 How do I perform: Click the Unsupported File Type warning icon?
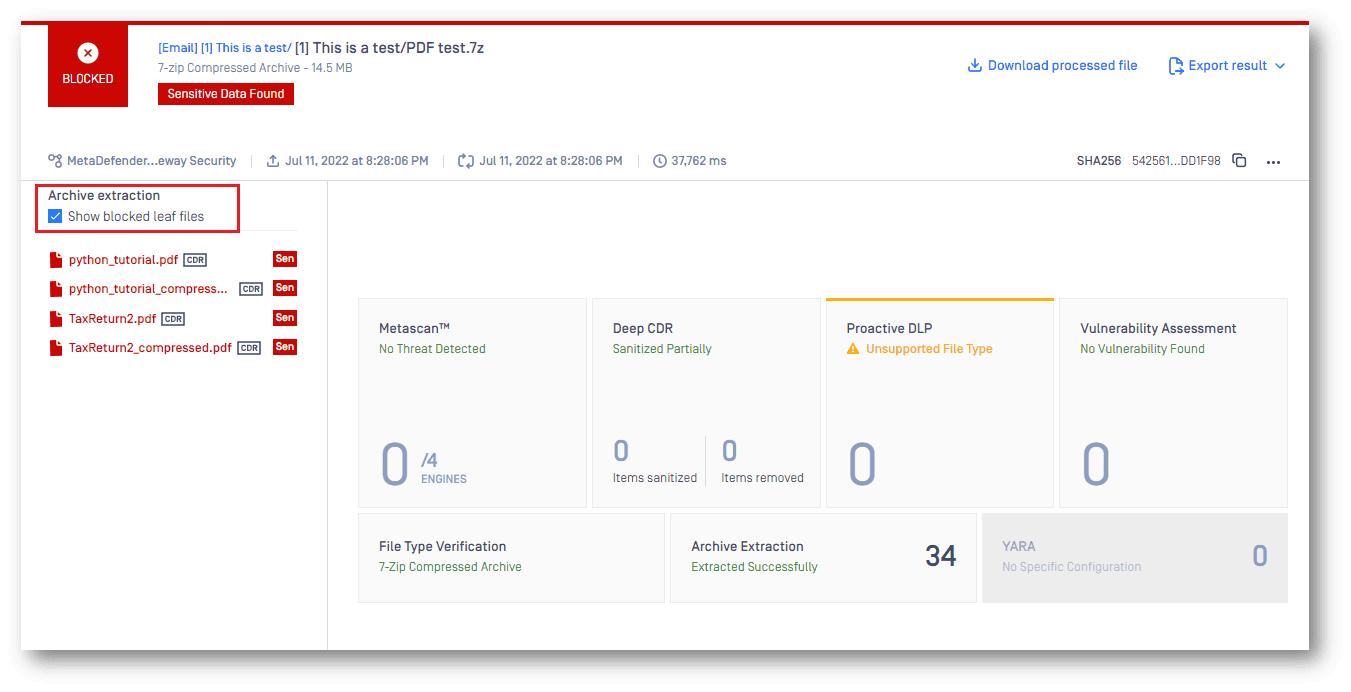pos(853,349)
